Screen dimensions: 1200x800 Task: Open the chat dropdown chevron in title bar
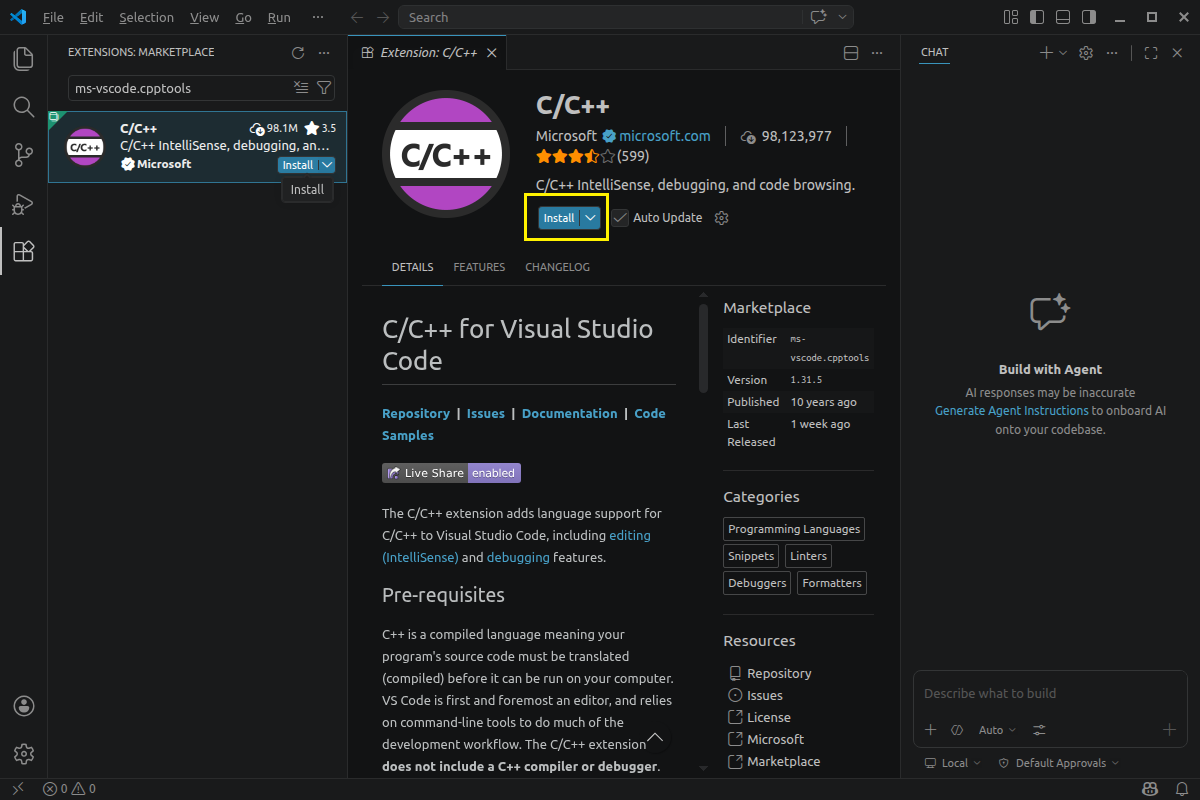843,17
